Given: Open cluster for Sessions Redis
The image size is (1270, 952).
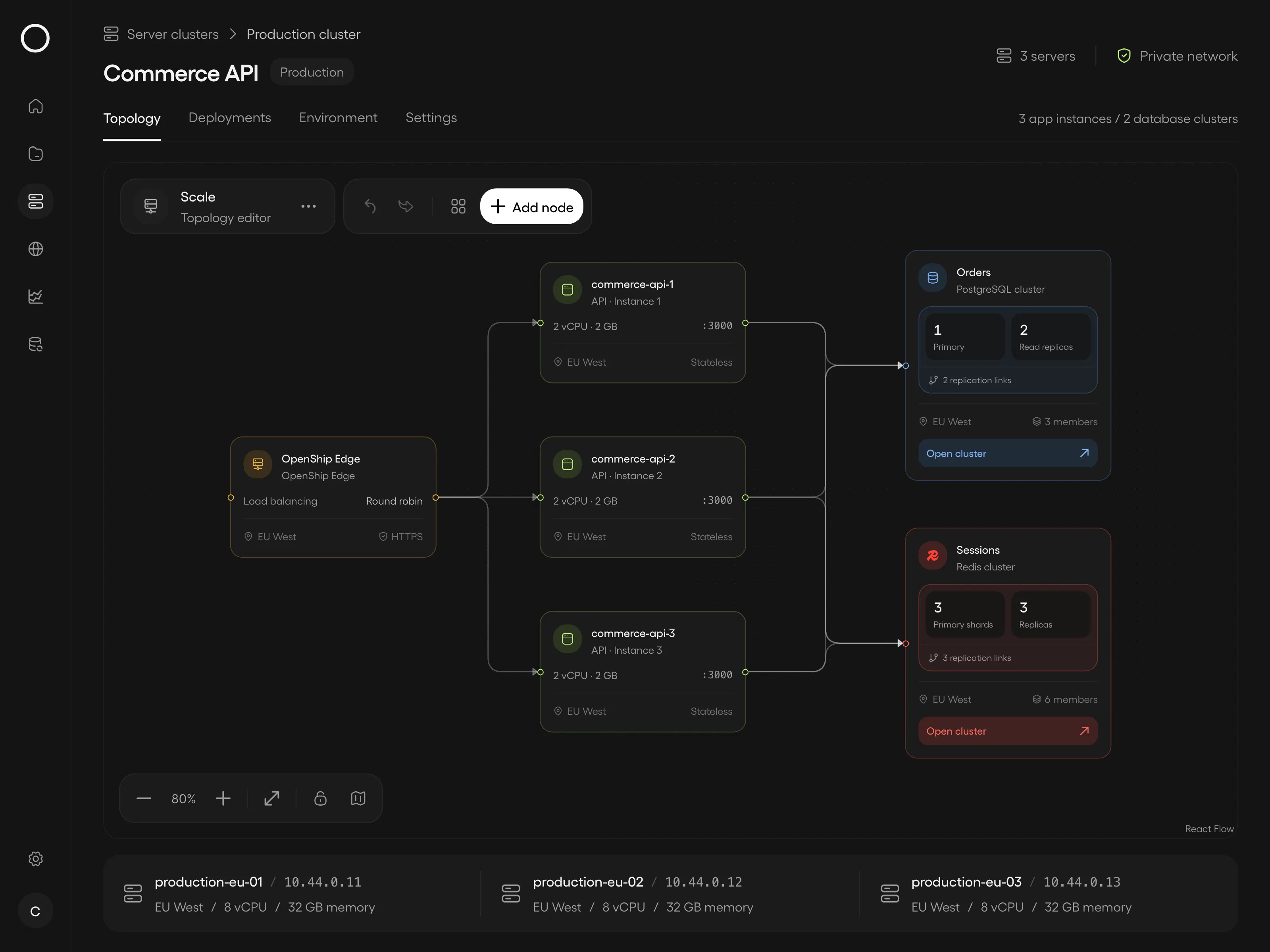Looking at the screenshot, I should tap(1008, 731).
